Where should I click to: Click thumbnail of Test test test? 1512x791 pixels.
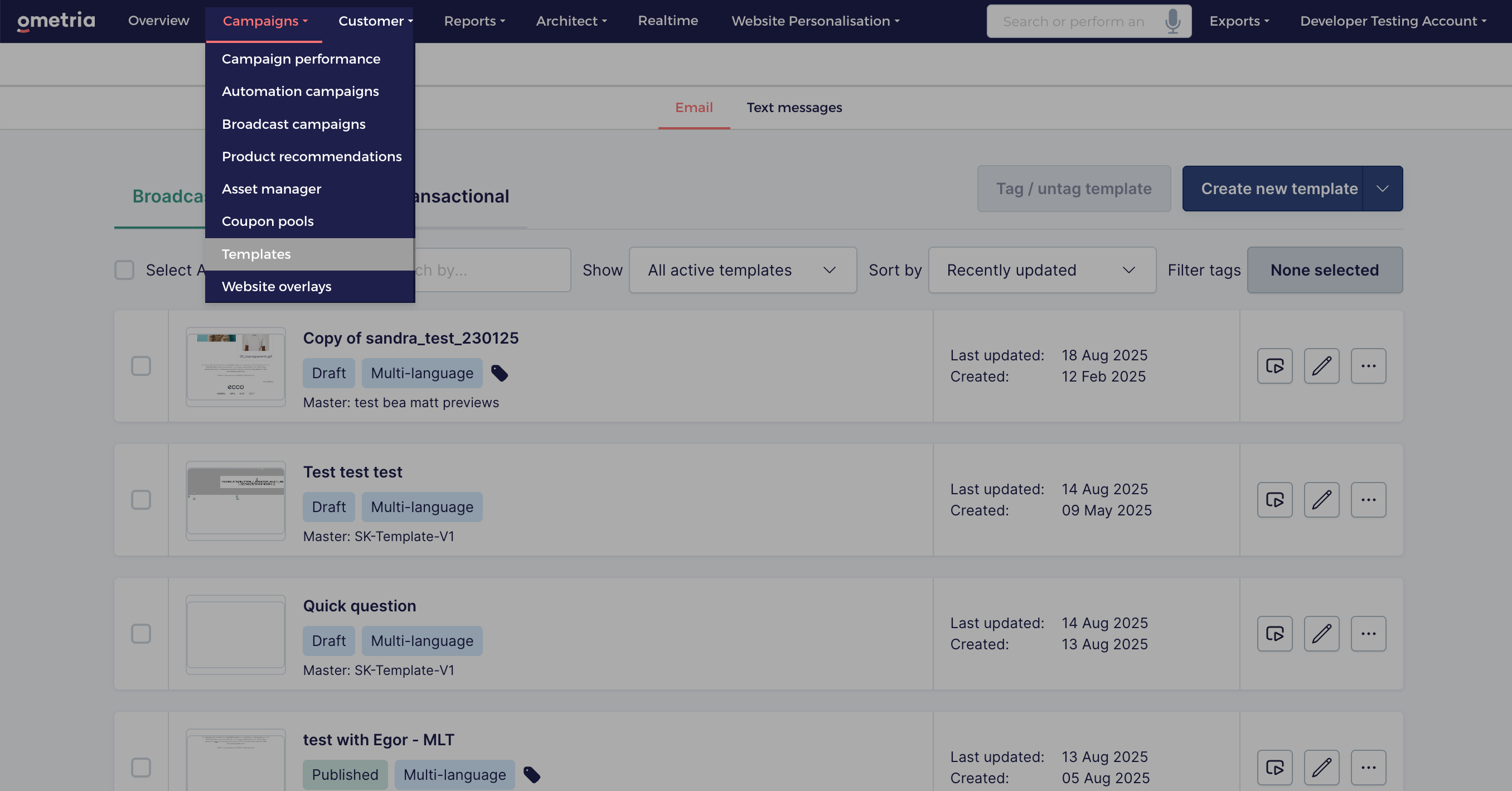pos(235,500)
